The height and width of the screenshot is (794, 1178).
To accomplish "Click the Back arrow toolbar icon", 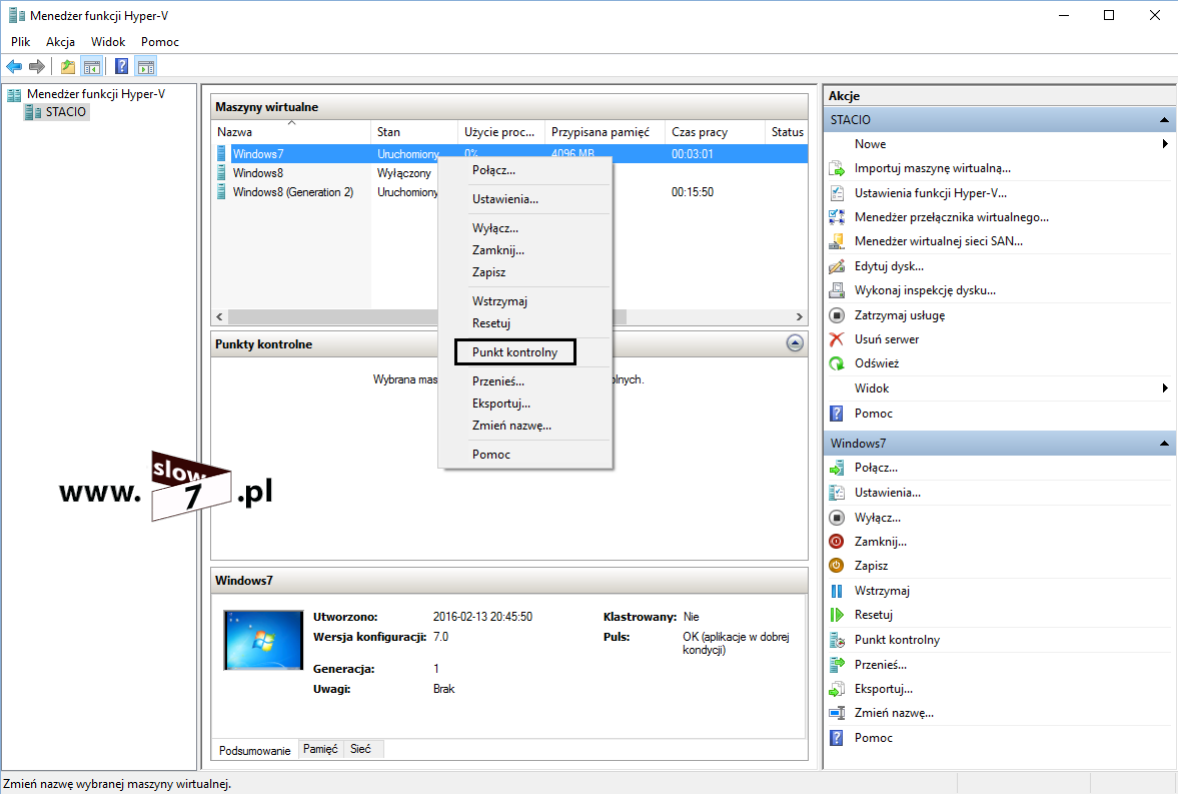I will coord(14,67).
